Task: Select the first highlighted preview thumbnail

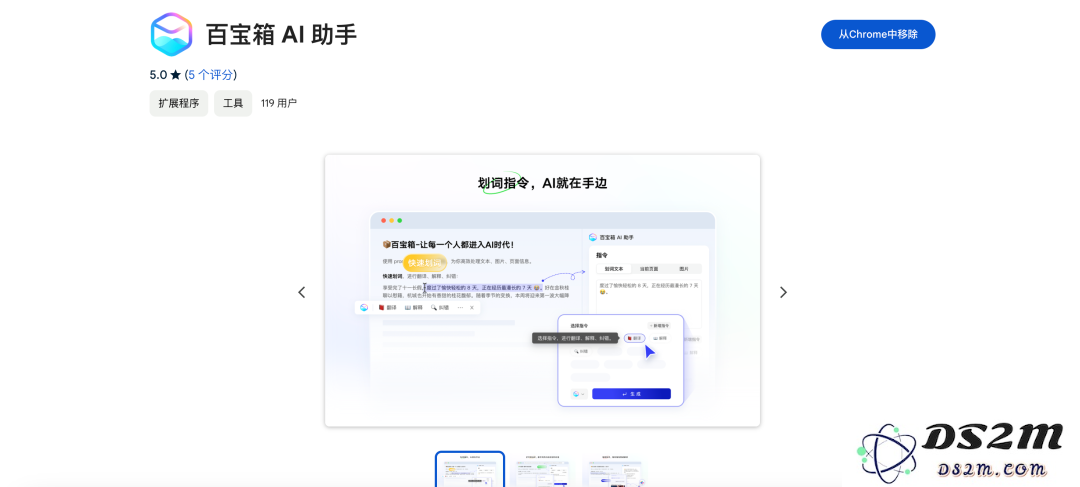Action: (470, 469)
